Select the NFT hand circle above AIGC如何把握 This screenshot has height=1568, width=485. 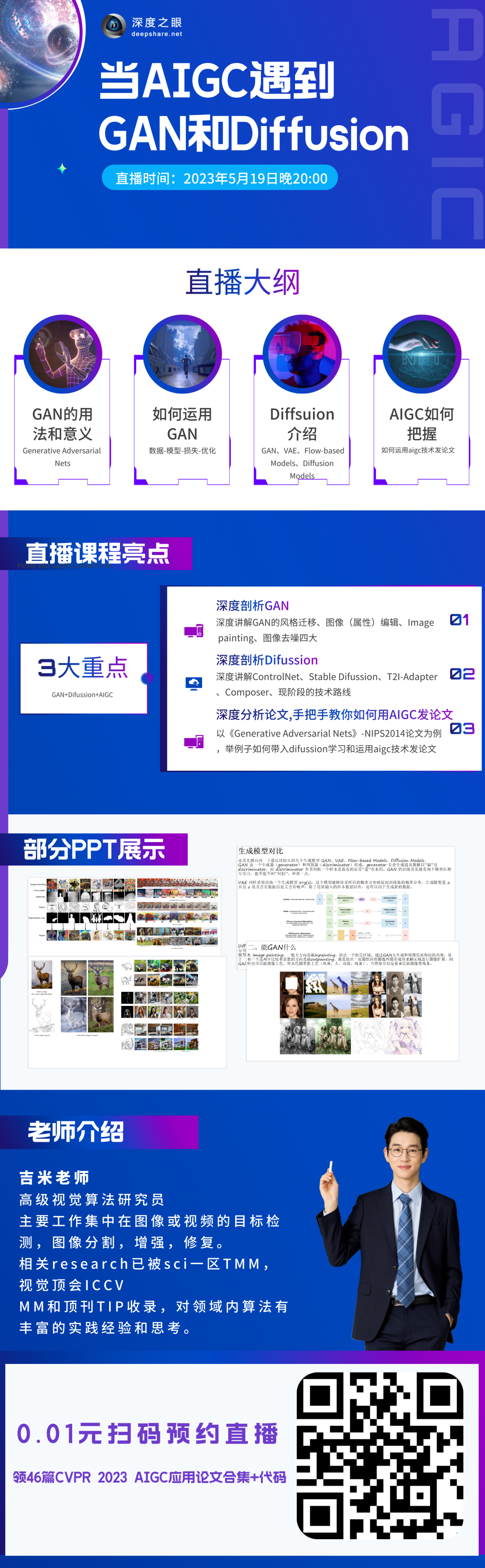tap(422, 354)
